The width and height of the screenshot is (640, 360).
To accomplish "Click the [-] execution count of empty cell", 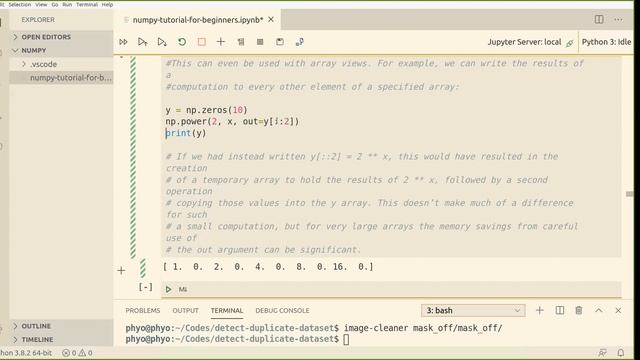I will pos(145,287).
